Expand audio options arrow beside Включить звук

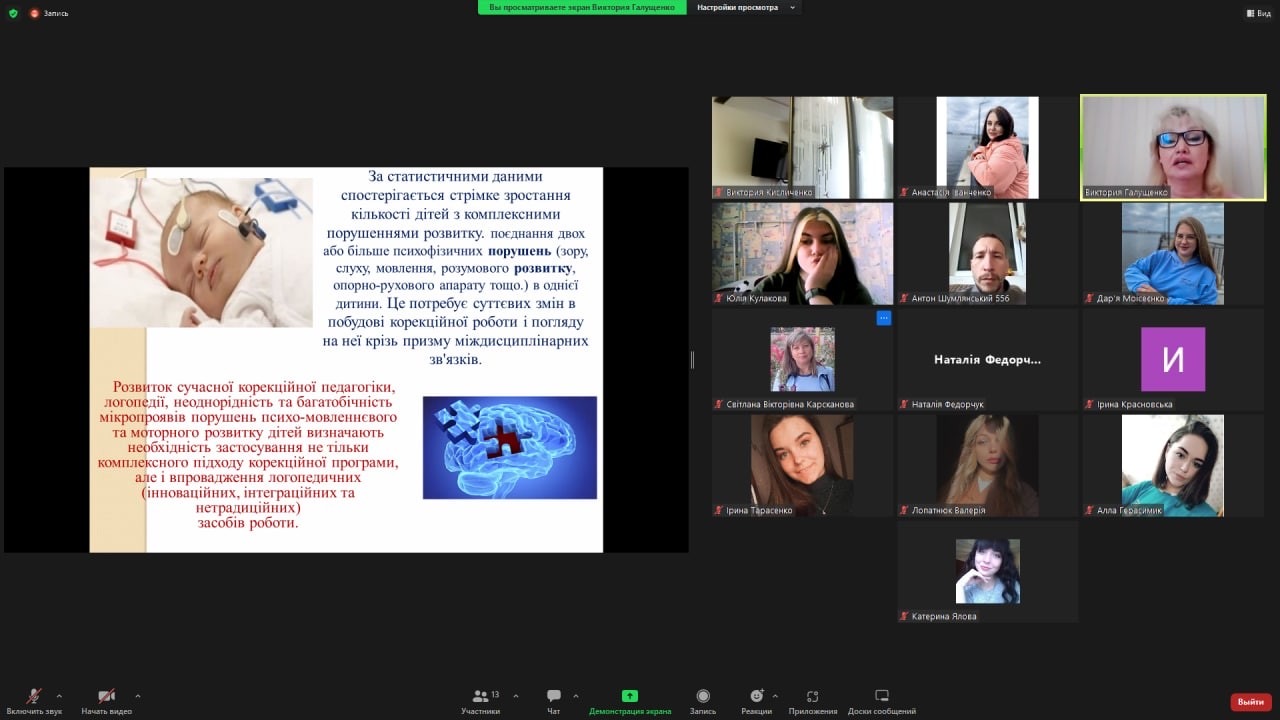pyautogui.click(x=59, y=696)
